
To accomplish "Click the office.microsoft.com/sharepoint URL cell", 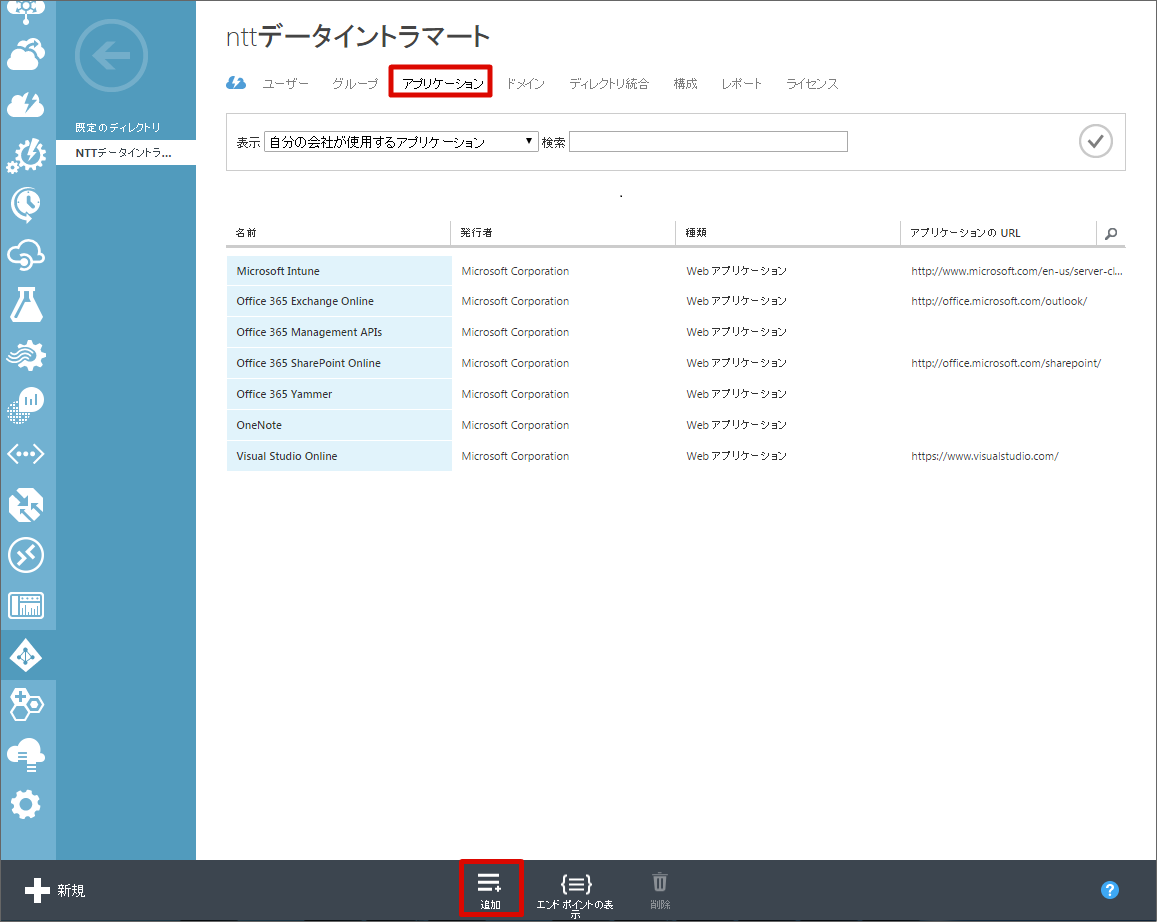I will pyautogui.click(x=1006, y=363).
